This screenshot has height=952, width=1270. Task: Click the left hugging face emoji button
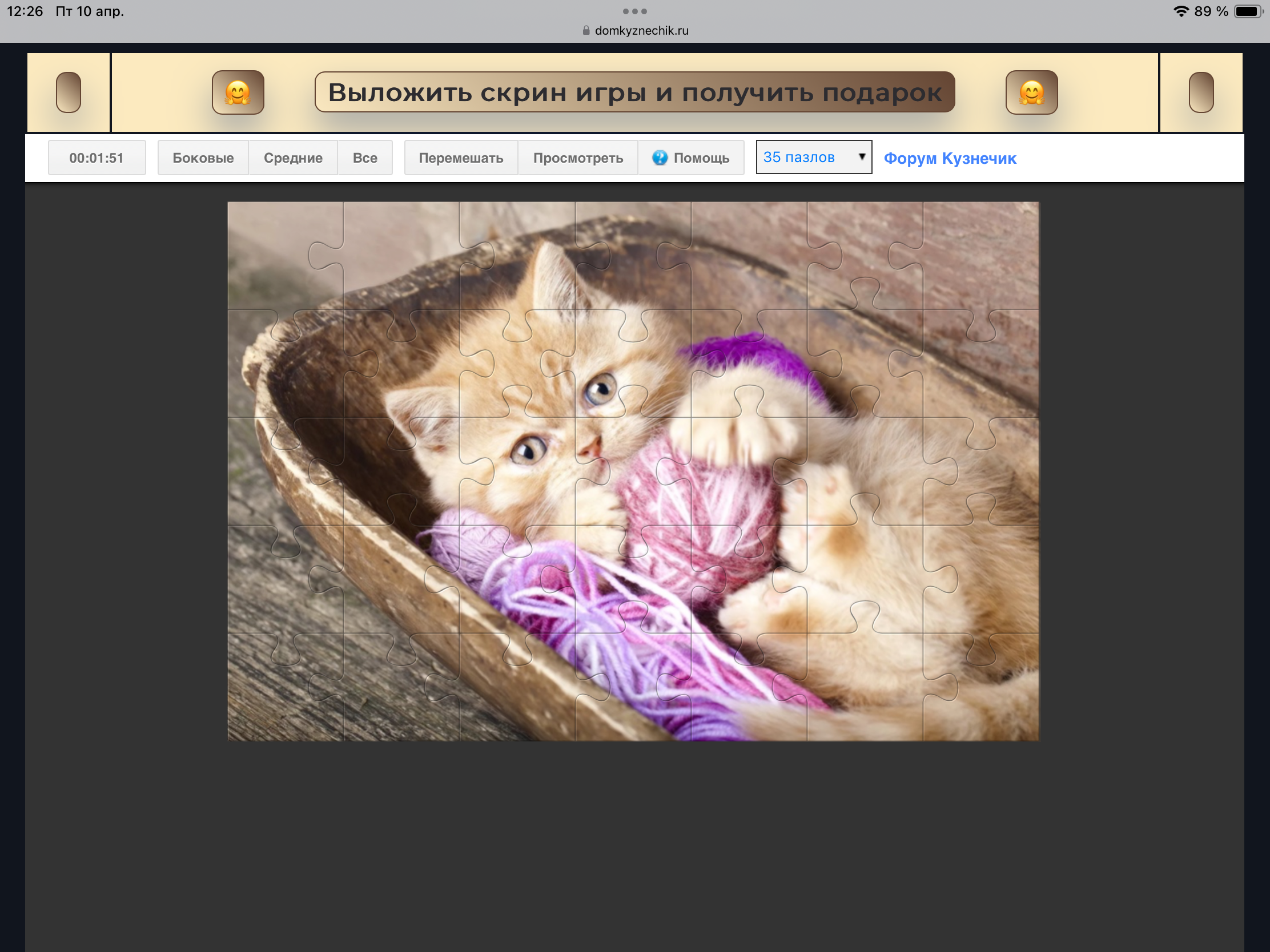pos(238,92)
